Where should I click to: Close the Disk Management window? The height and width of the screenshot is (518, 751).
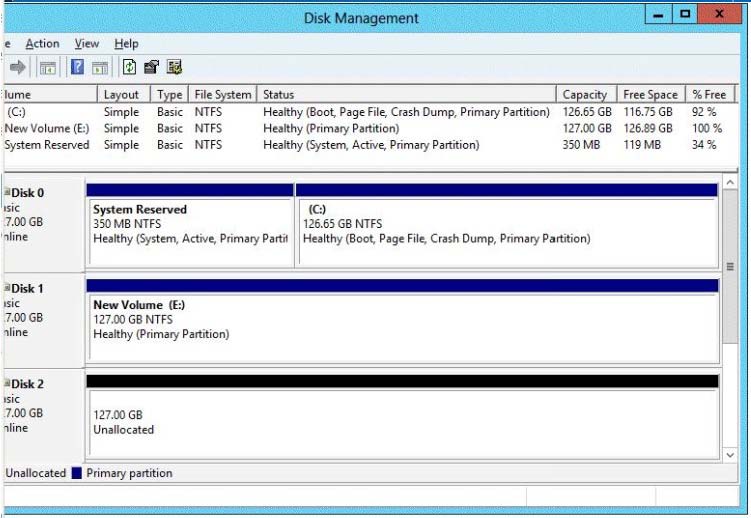719,14
